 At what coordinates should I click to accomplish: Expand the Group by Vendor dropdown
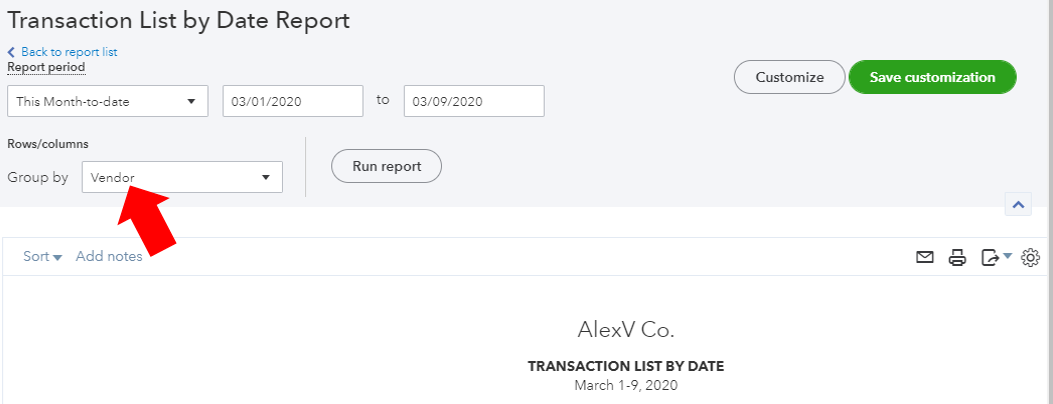tap(182, 177)
